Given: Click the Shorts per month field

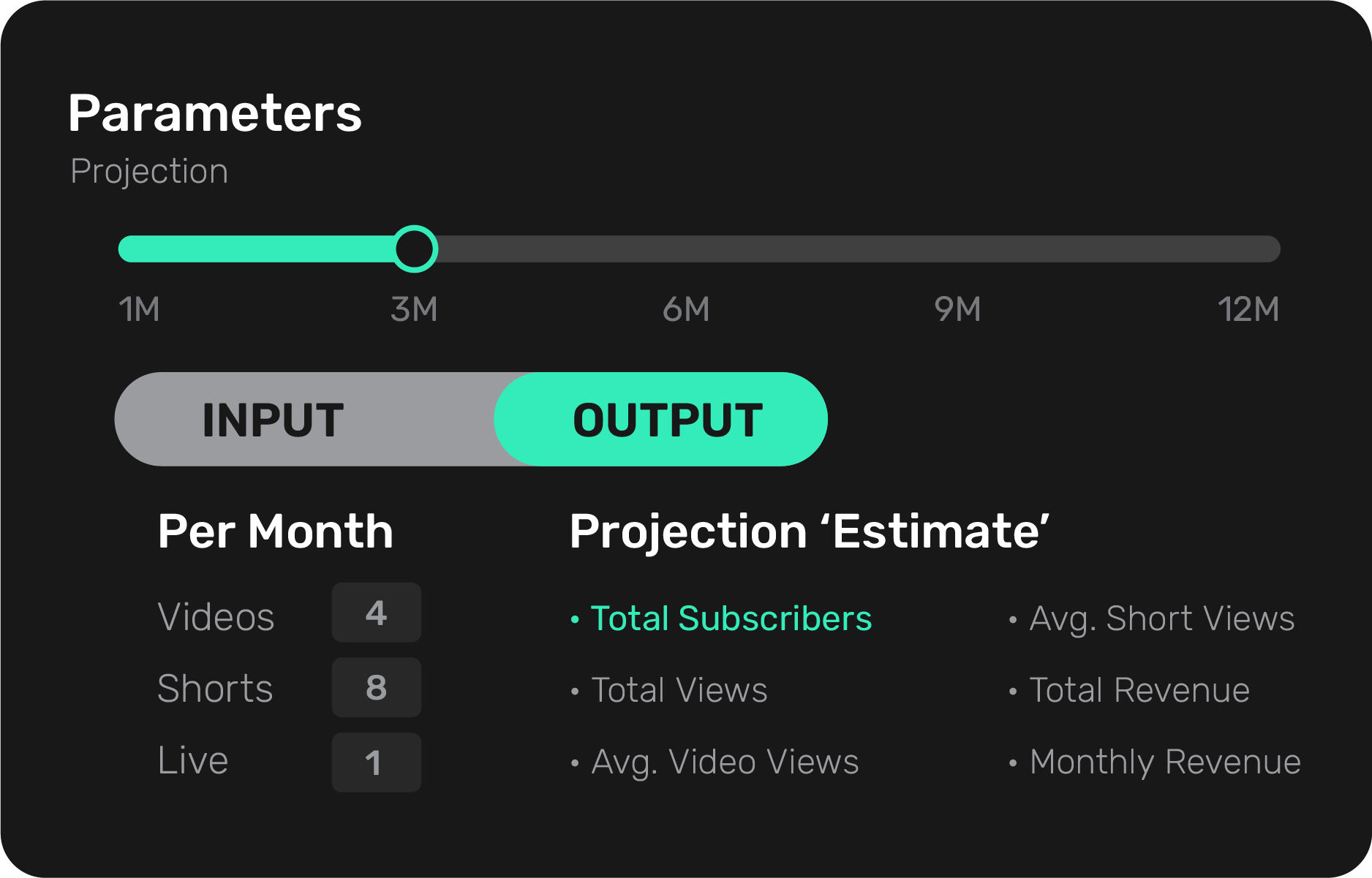Looking at the screenshot, I should point(376,688).
